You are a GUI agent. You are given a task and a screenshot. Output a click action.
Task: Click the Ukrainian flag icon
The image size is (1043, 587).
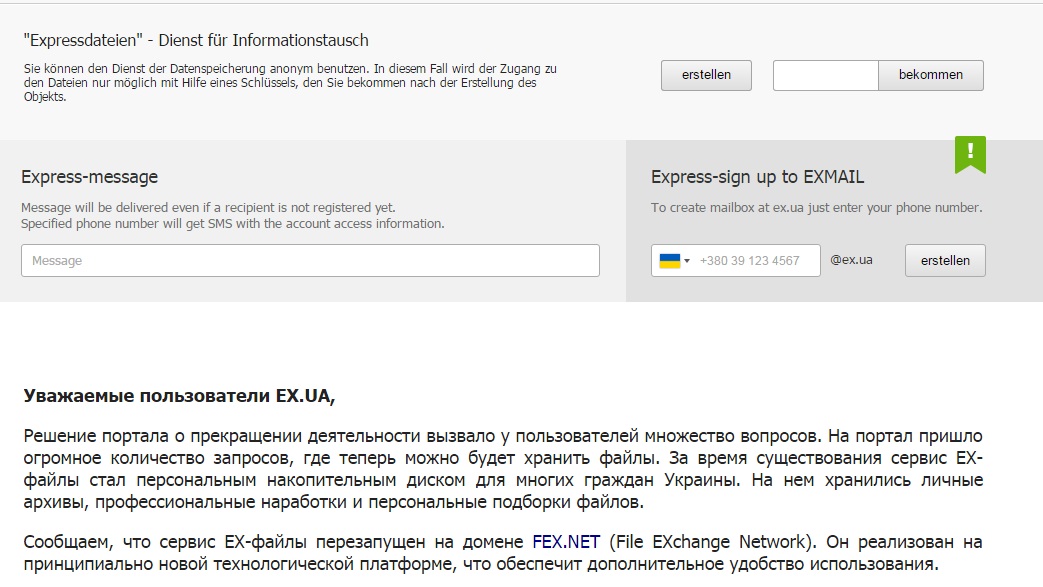click(669, 261)
